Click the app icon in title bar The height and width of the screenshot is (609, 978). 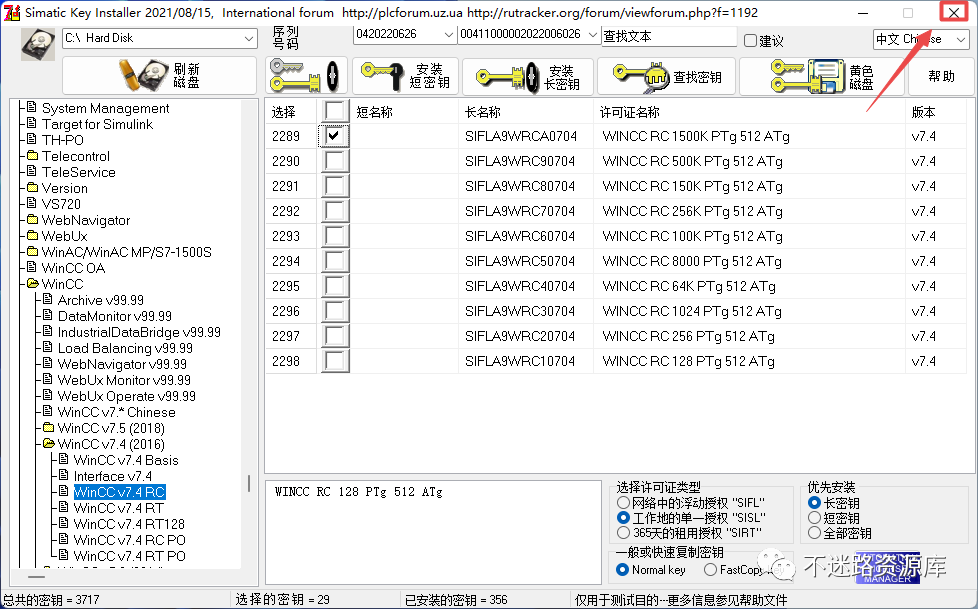coord(11,12)
